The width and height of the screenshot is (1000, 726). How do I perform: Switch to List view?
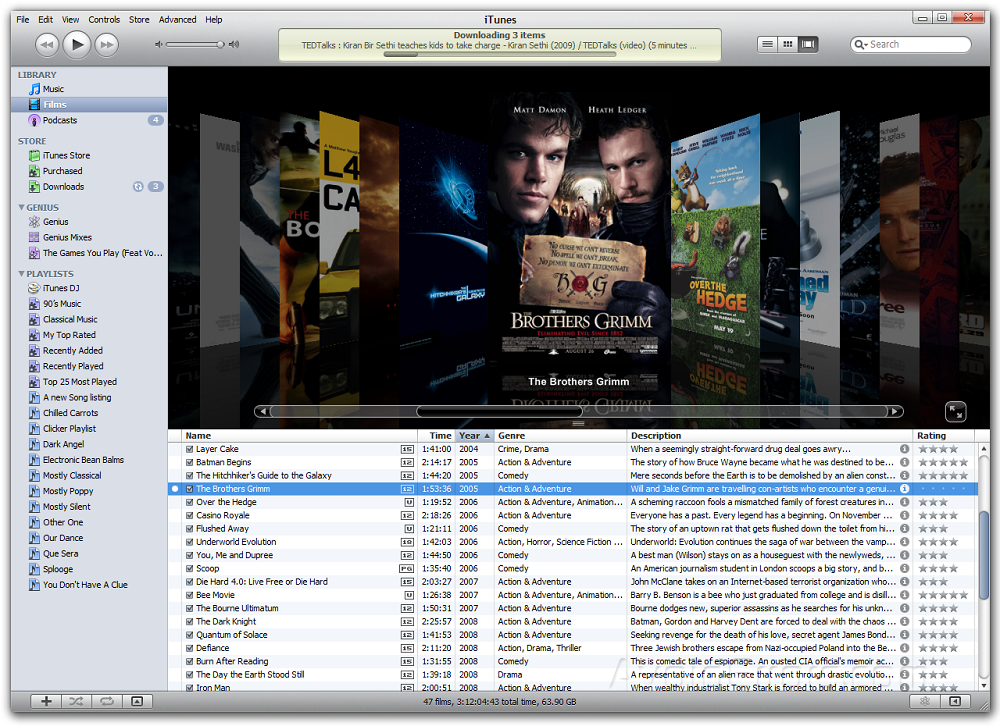pyautogui.click(x=766, y=44)
